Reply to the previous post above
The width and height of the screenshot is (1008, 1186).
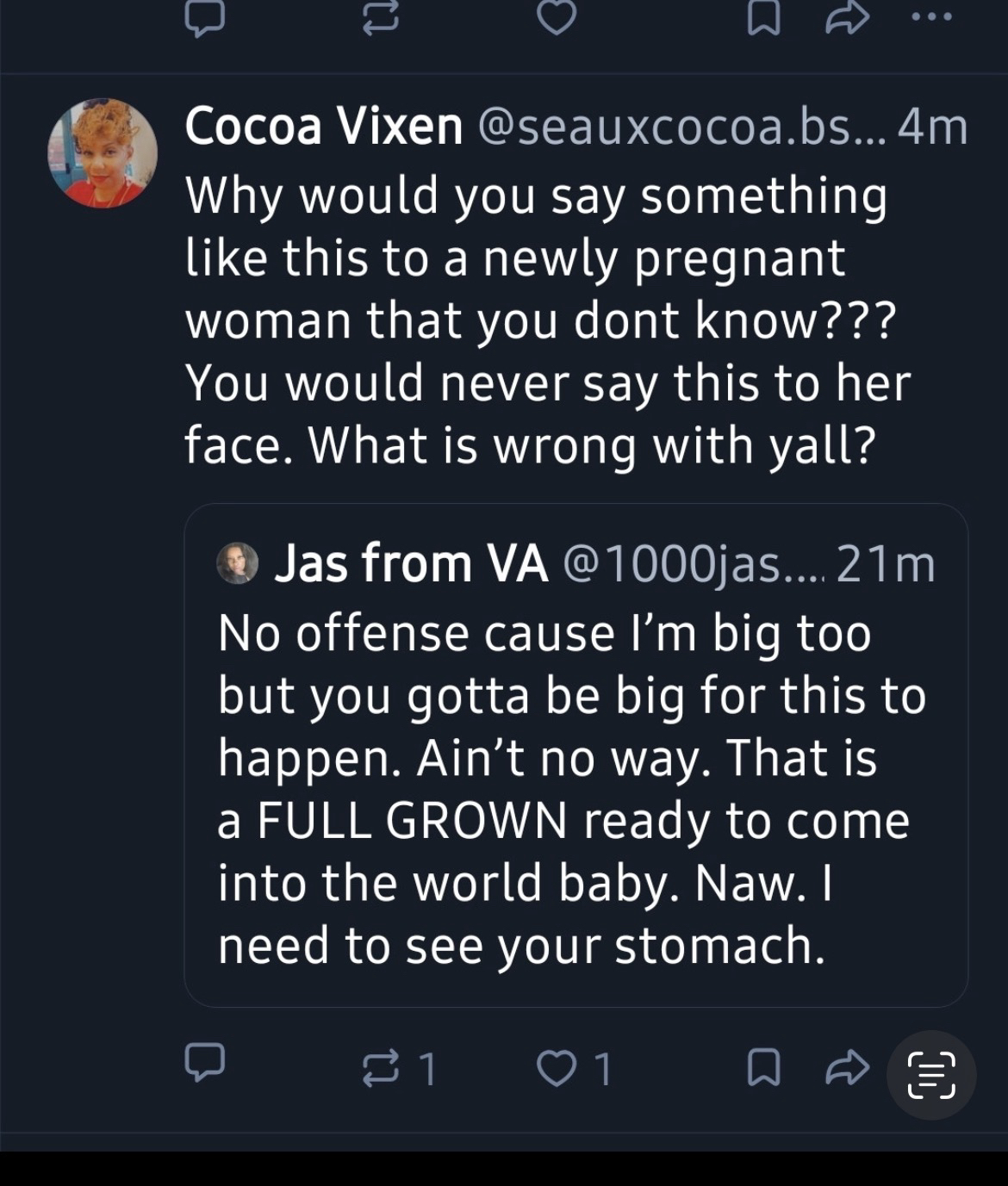coord(205,19)
